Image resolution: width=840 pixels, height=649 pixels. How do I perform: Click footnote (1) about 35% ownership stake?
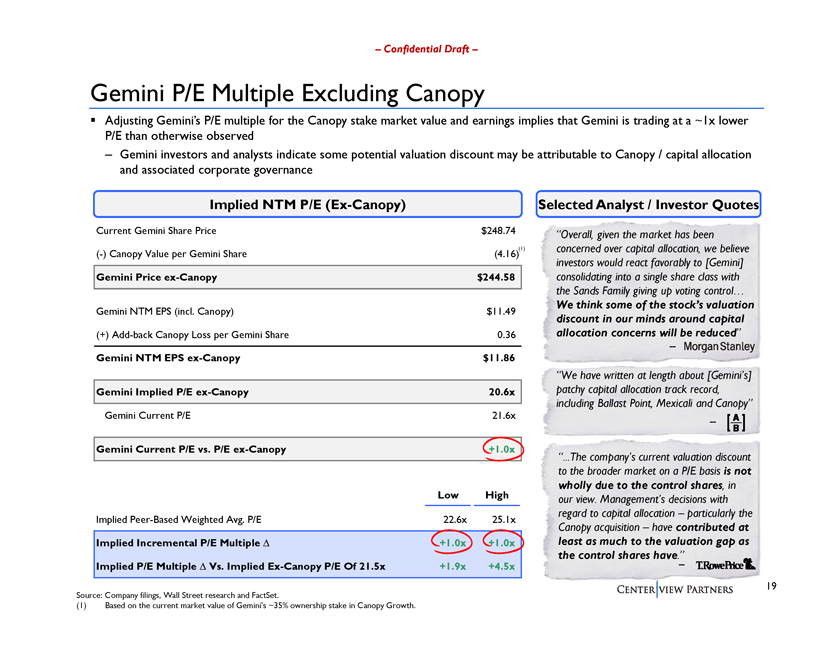point(246,606)
